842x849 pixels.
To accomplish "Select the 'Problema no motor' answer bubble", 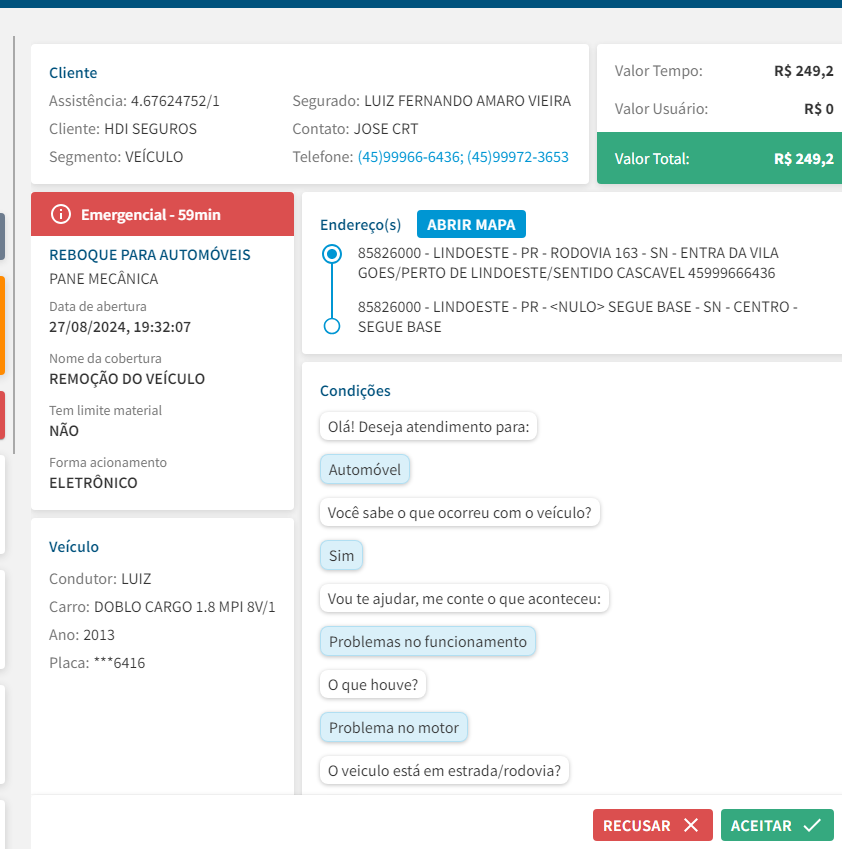I will (x=394, y=727).
